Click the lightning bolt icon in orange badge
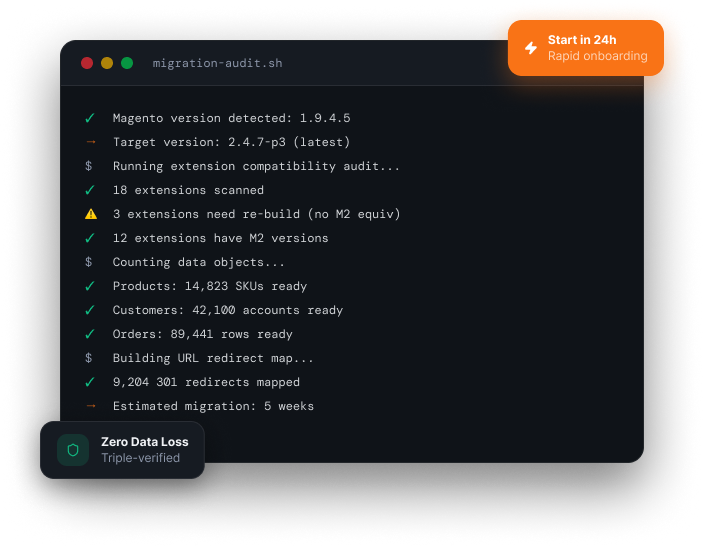 point(531,48)
